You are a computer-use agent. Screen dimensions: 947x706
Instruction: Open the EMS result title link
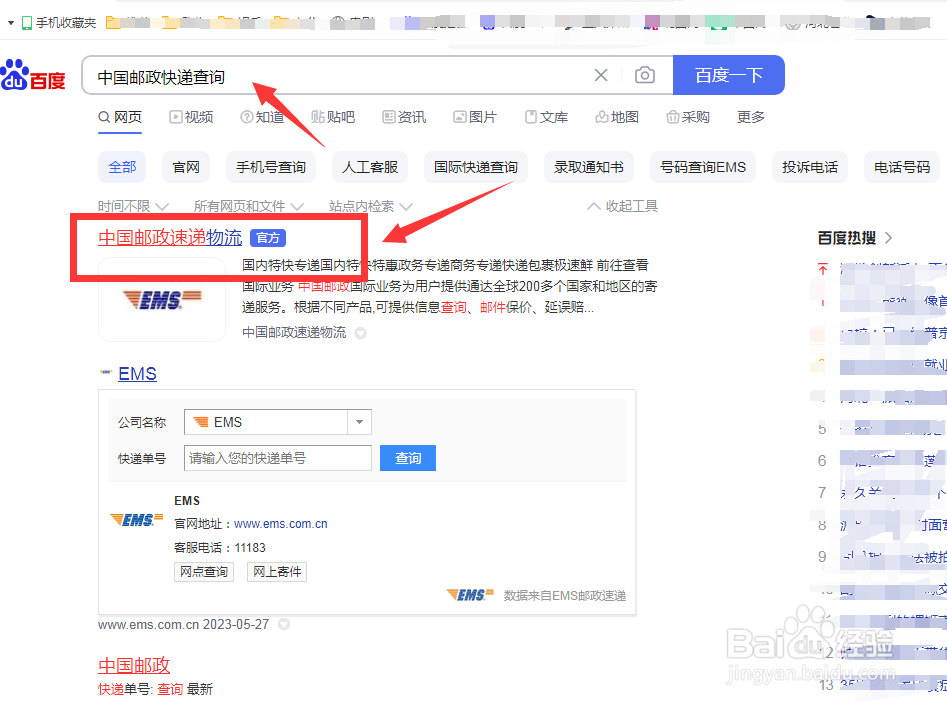click(x=137, y=374)
